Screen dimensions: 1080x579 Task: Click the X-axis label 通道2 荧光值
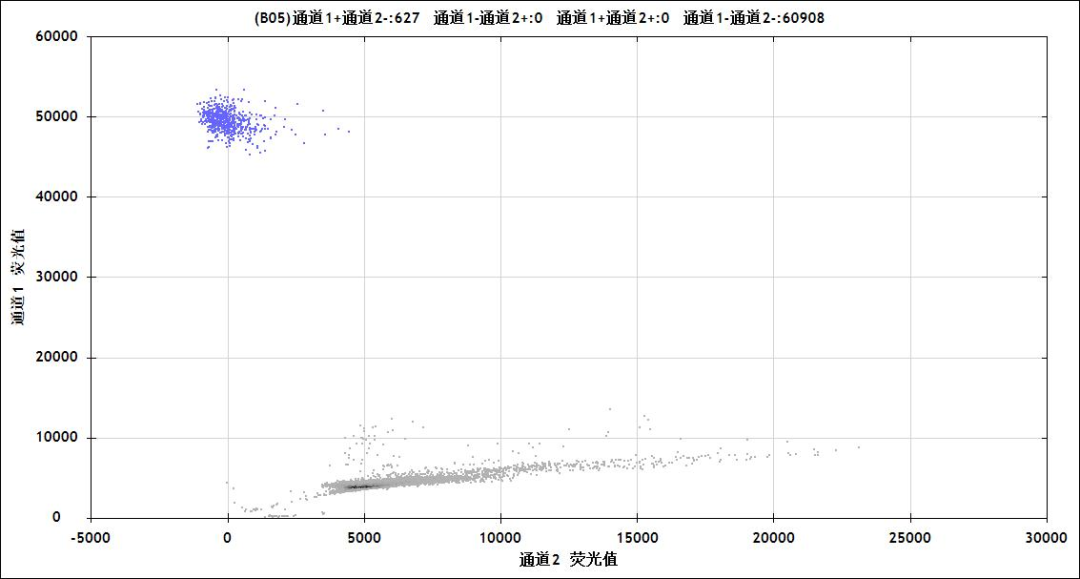click(568, 559)
